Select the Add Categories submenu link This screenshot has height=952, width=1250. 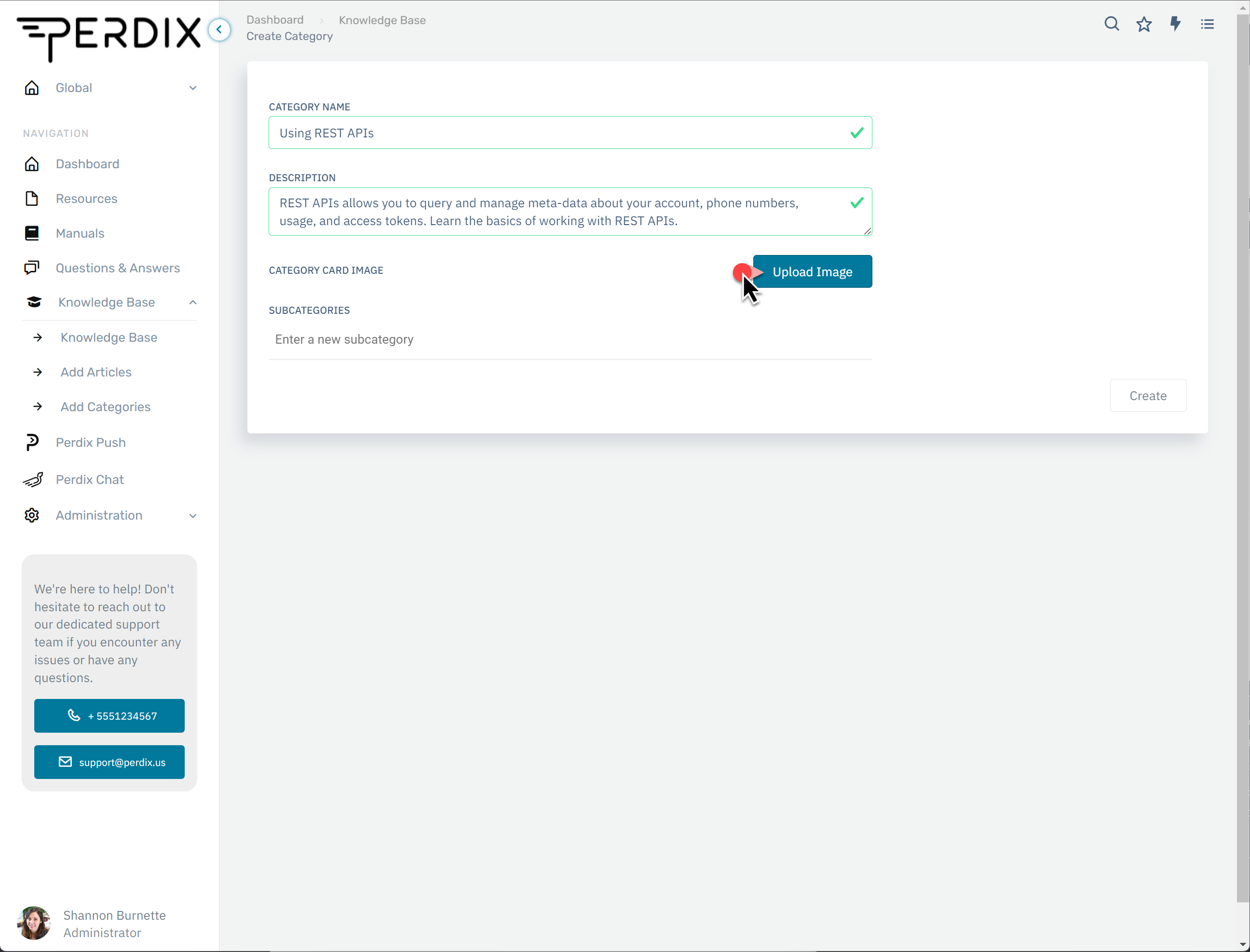[106, 407]
